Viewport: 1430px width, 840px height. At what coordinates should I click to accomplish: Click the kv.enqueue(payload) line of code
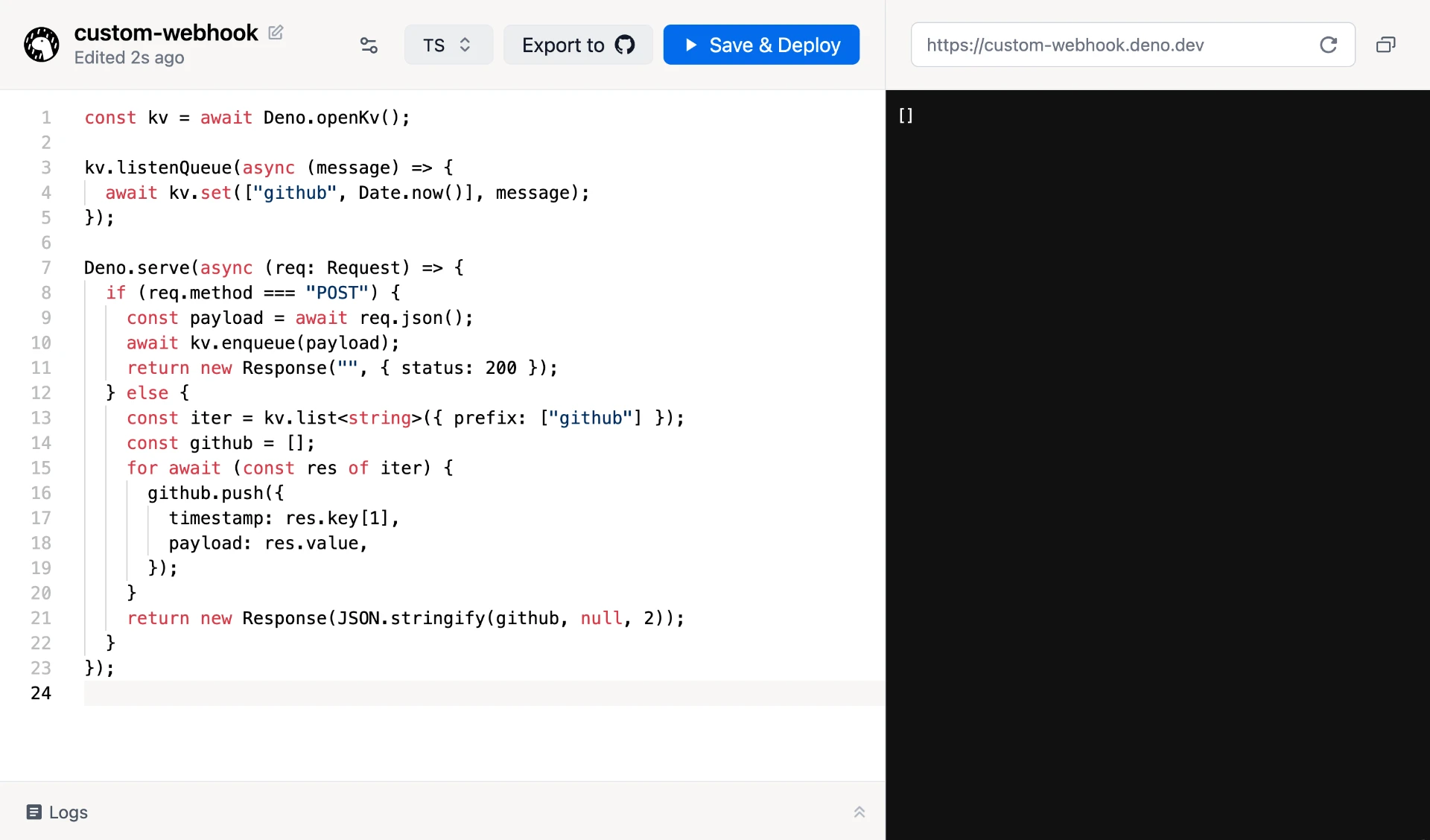pyautogui.click(x=294, y=343)
